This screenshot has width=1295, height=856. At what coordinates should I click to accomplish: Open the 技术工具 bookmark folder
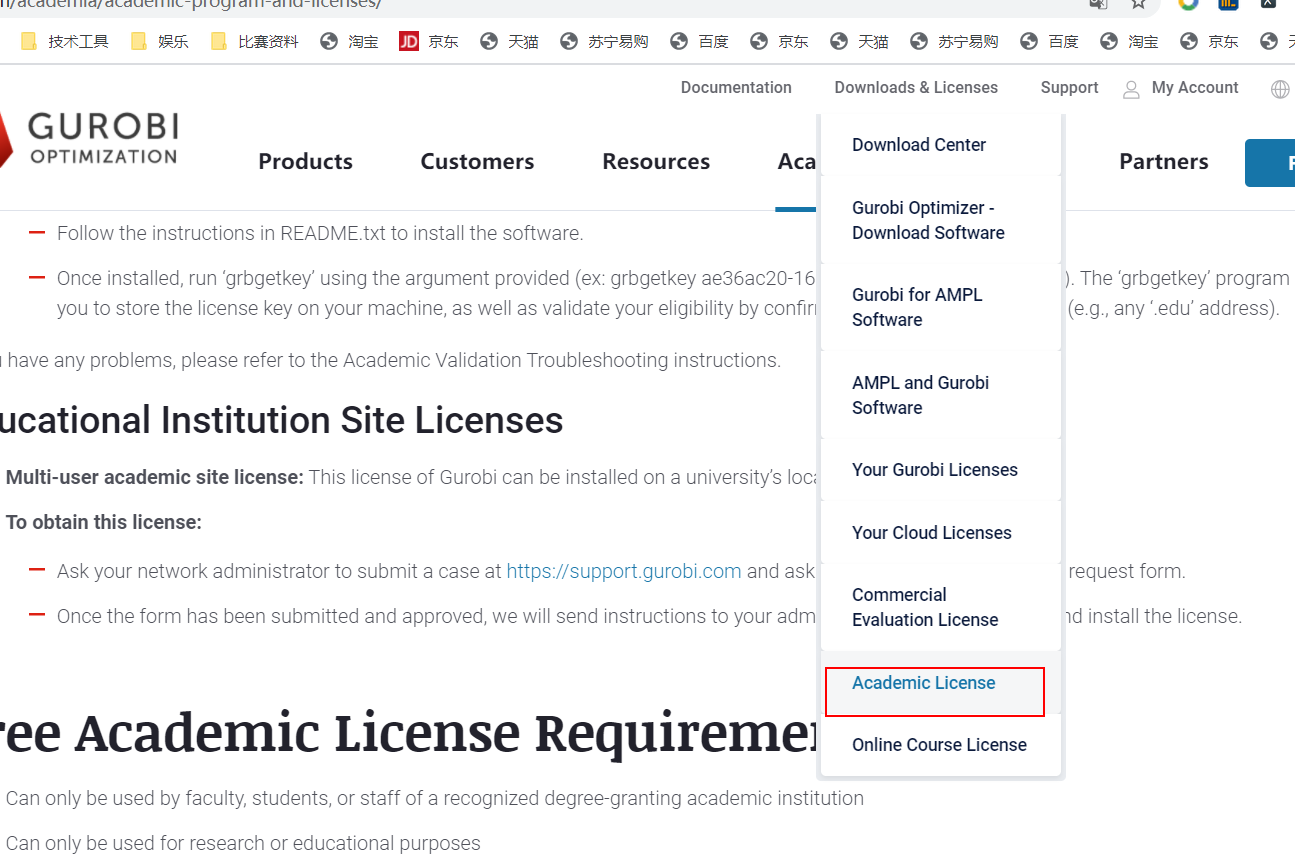tap(64, 41)
